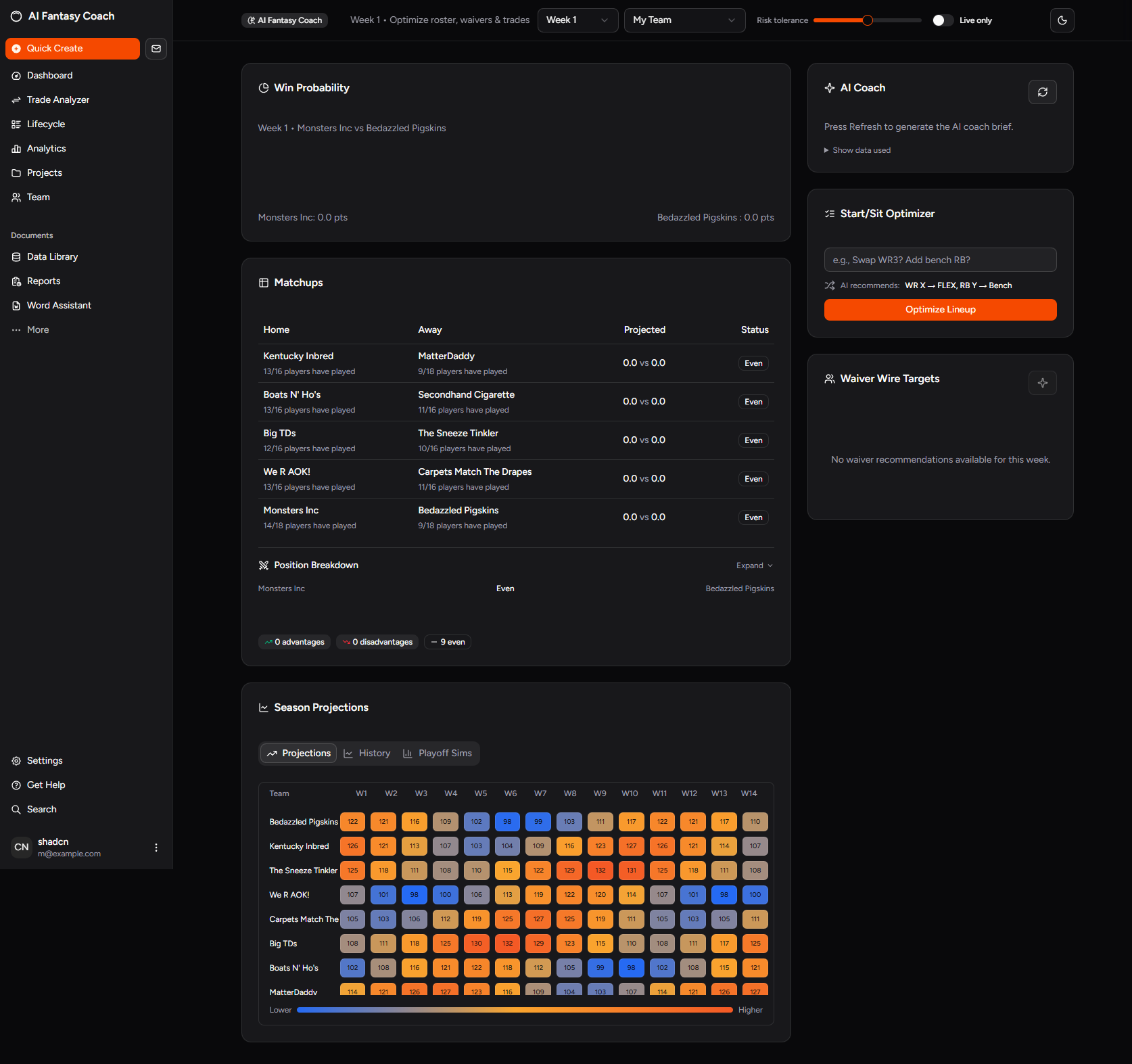Click the Risk tolerance slider handle
Image resolution: width=1132 pixels, height=1064 pixels.
click(867, 20)
